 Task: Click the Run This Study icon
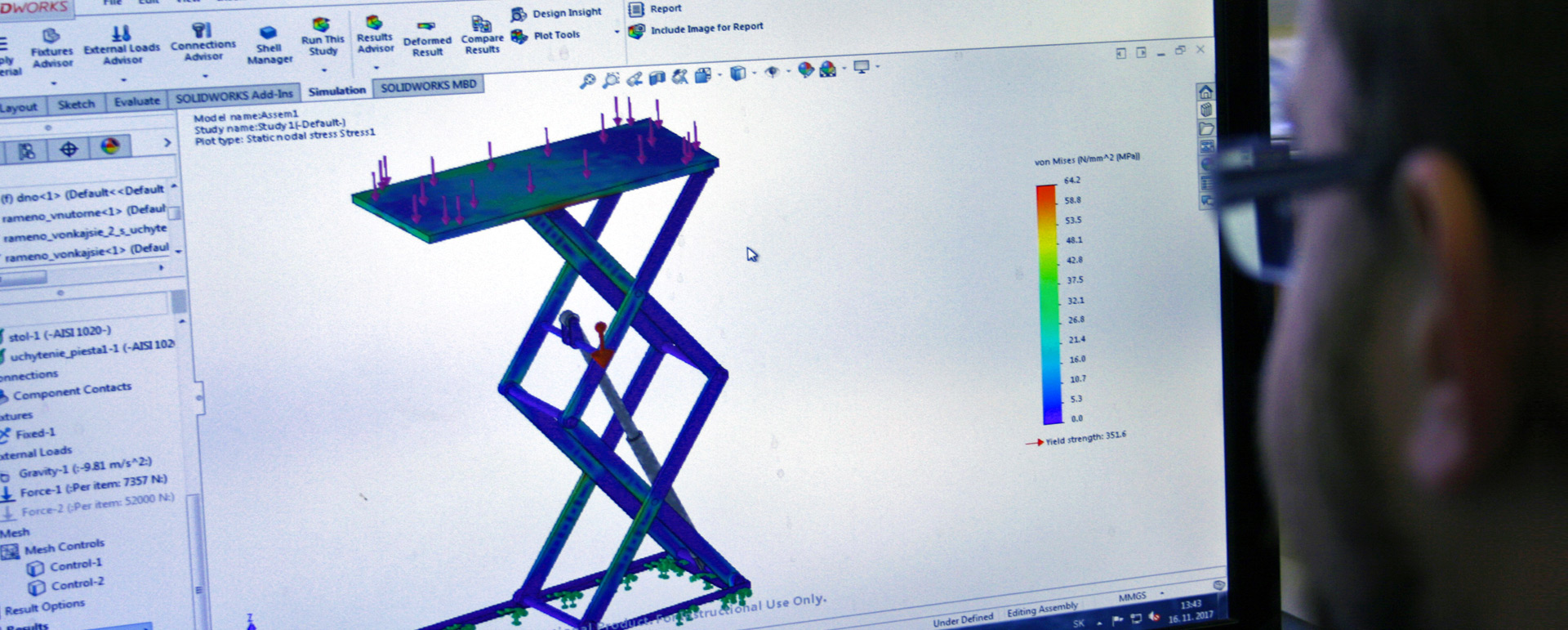click(x=322, y=36)
